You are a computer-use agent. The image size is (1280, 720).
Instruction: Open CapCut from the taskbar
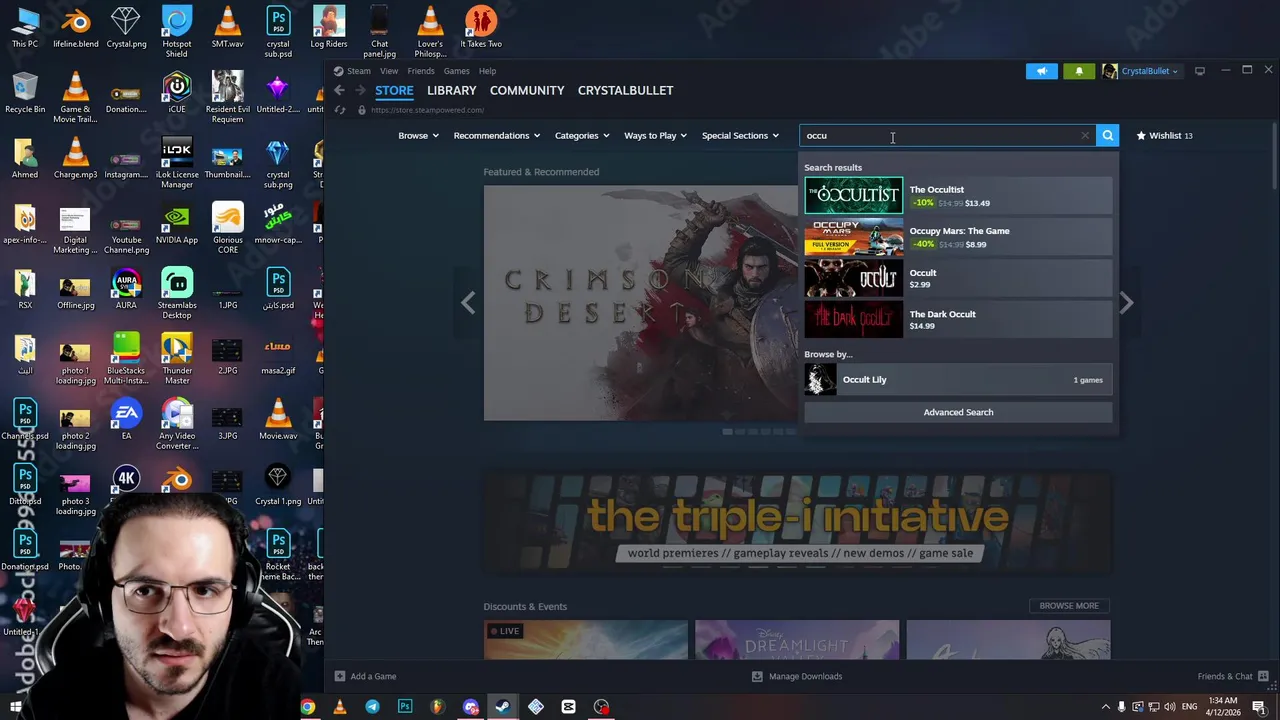pyautogui.click(x=568, y=707)
